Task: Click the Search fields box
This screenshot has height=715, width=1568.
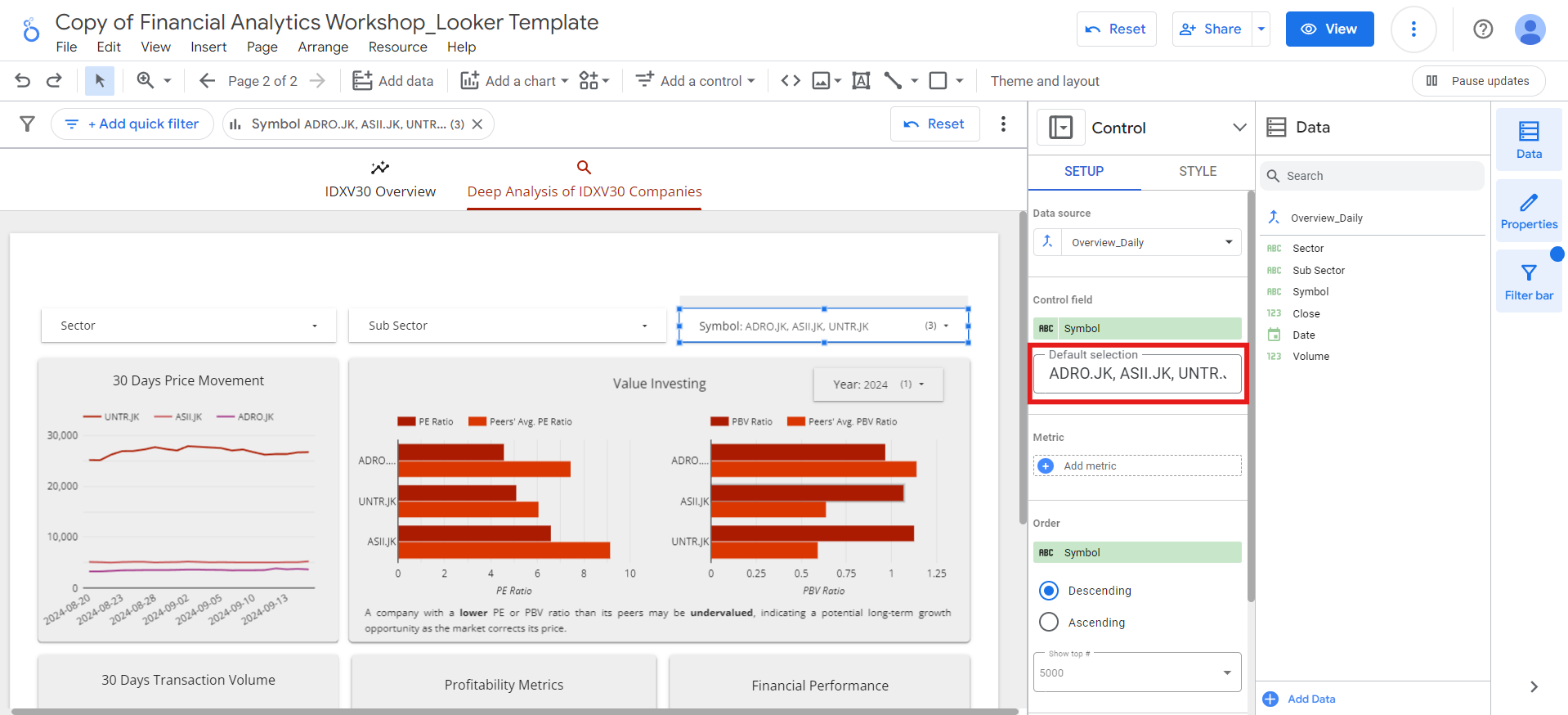Action: [x=1373, y=176]
